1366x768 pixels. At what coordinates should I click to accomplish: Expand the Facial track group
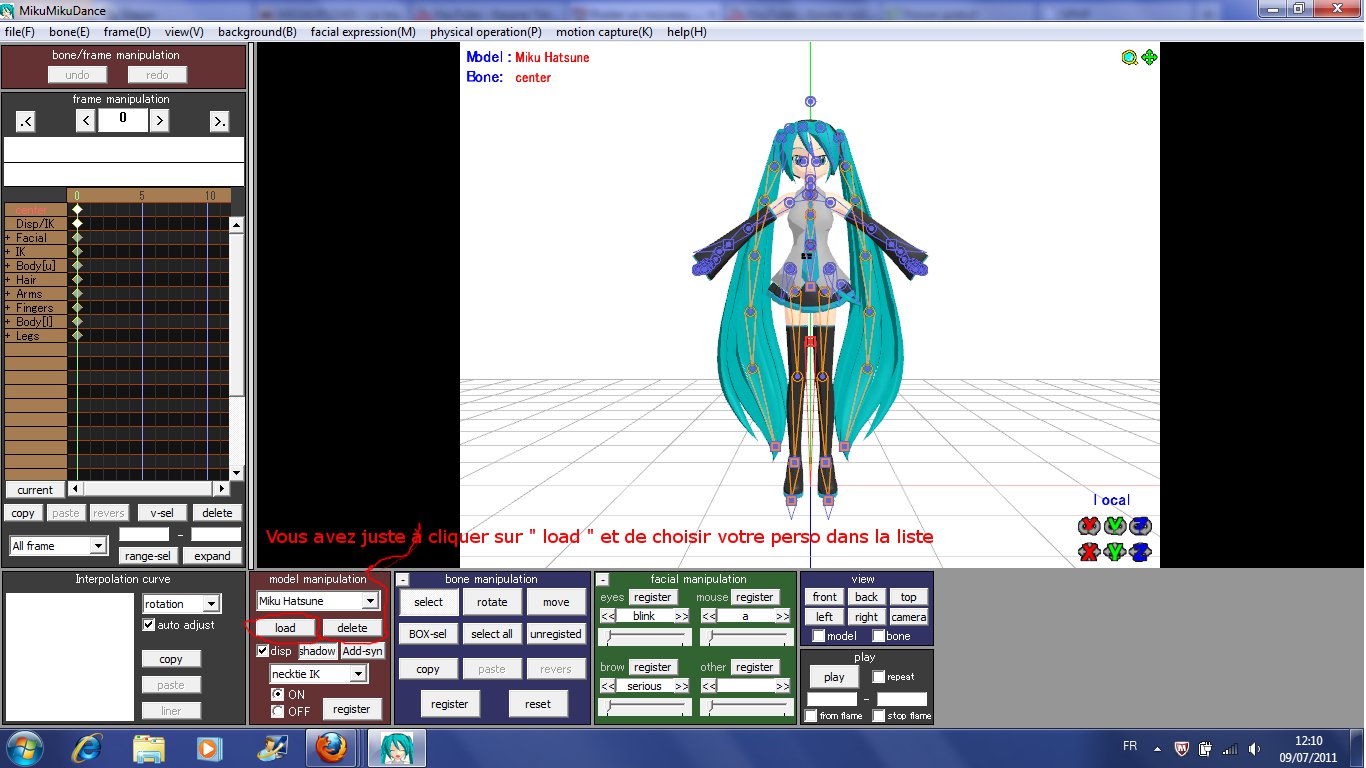coord(8,238)
